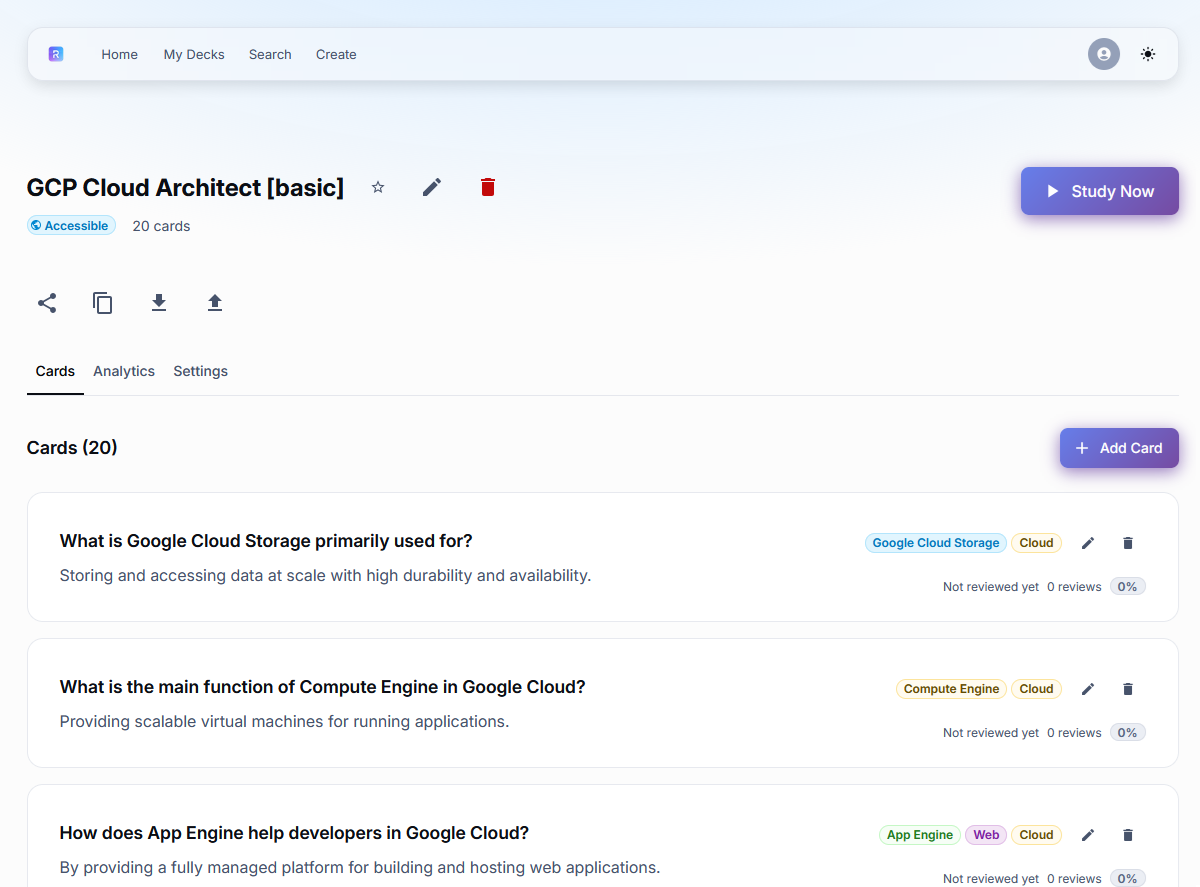The height and width of the screenshot is (887, 1200).
Task: Click question 'What is Google Cloud Storage primarily used for?'
Action: coord(266,541)
